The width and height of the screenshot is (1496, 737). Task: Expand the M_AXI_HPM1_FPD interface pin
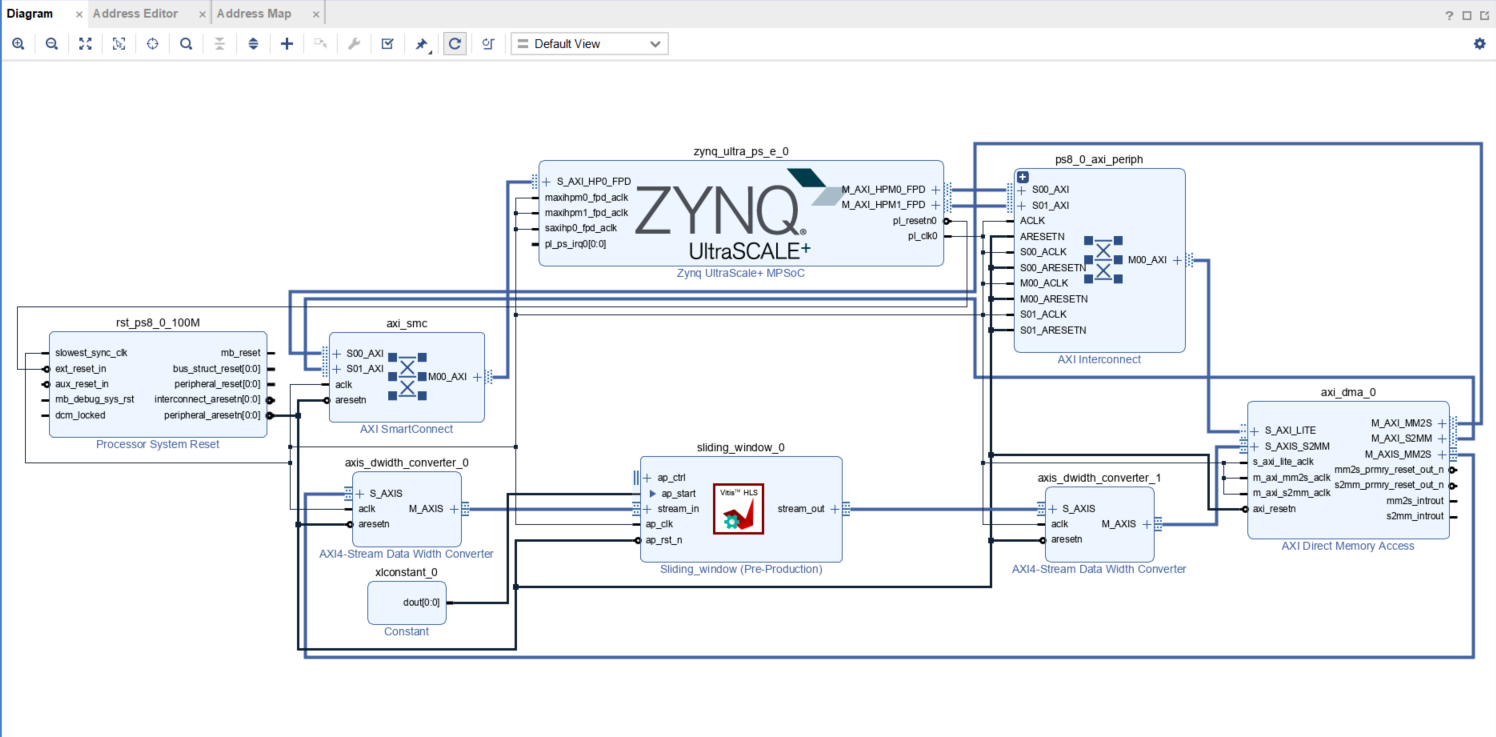click(936, 205)
